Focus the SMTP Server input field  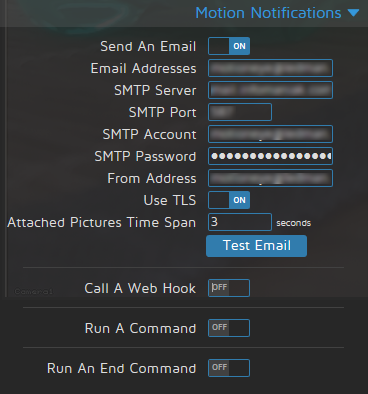(x=270, y=90)
